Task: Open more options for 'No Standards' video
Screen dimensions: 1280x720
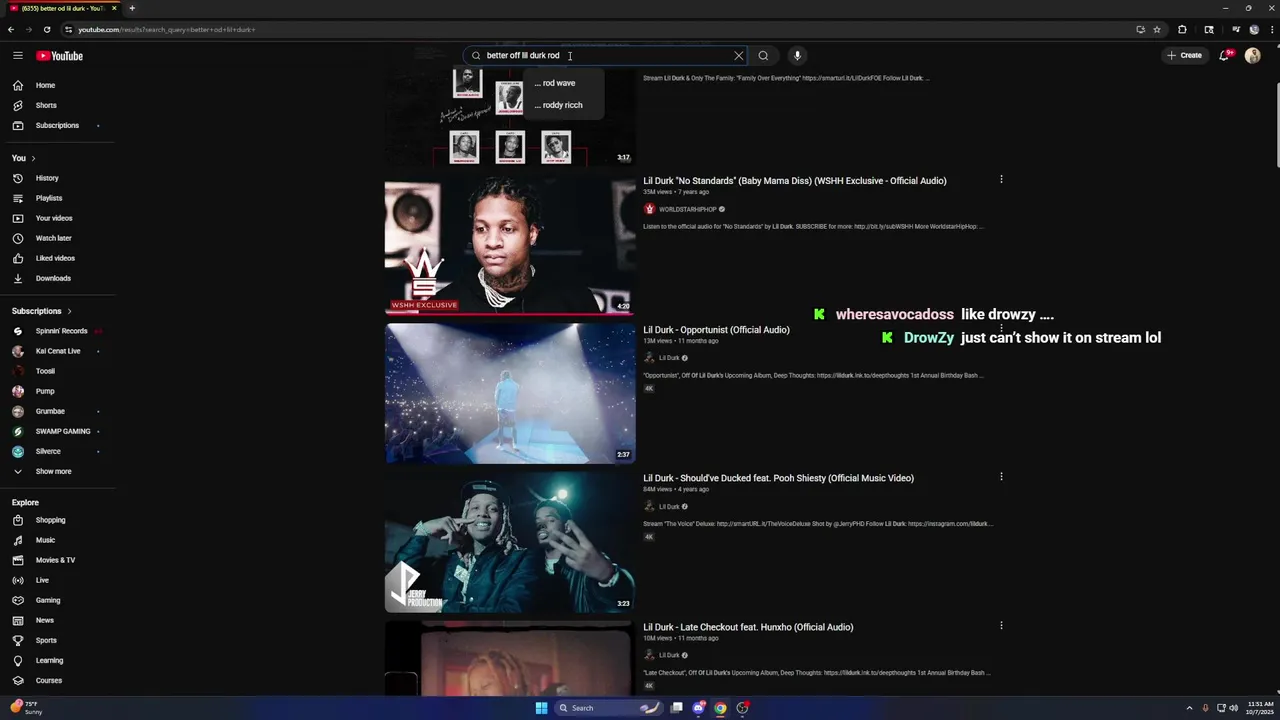Action: pyautogui.click(x=1001, y=180)
